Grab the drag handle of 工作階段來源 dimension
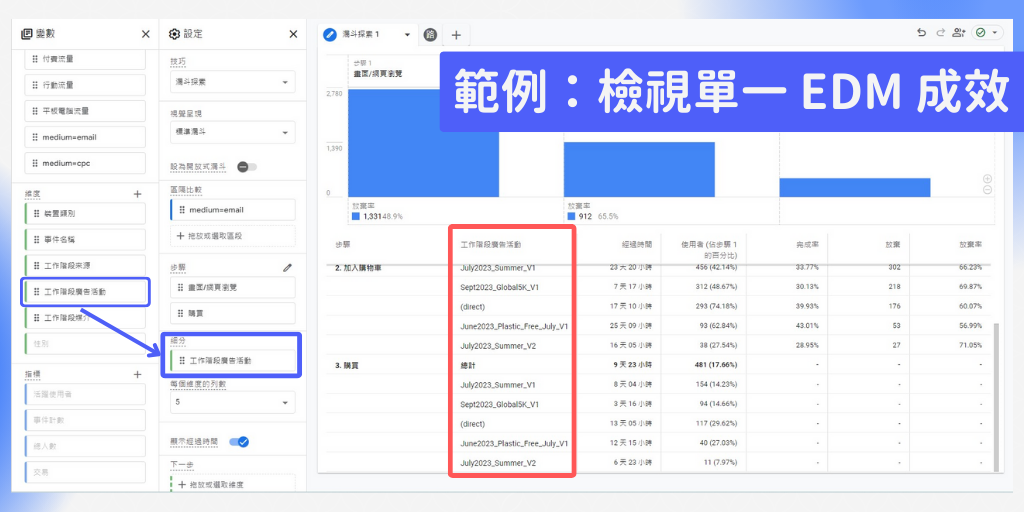 tap(37, 266)
